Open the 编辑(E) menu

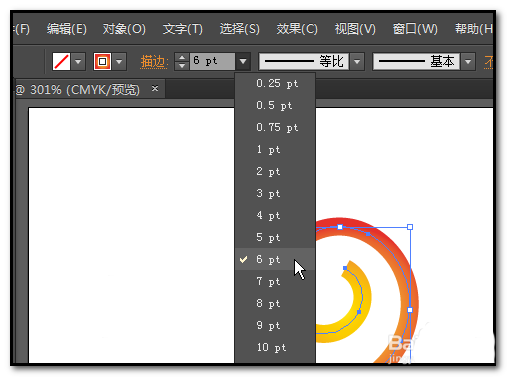[x=67, y=29]
